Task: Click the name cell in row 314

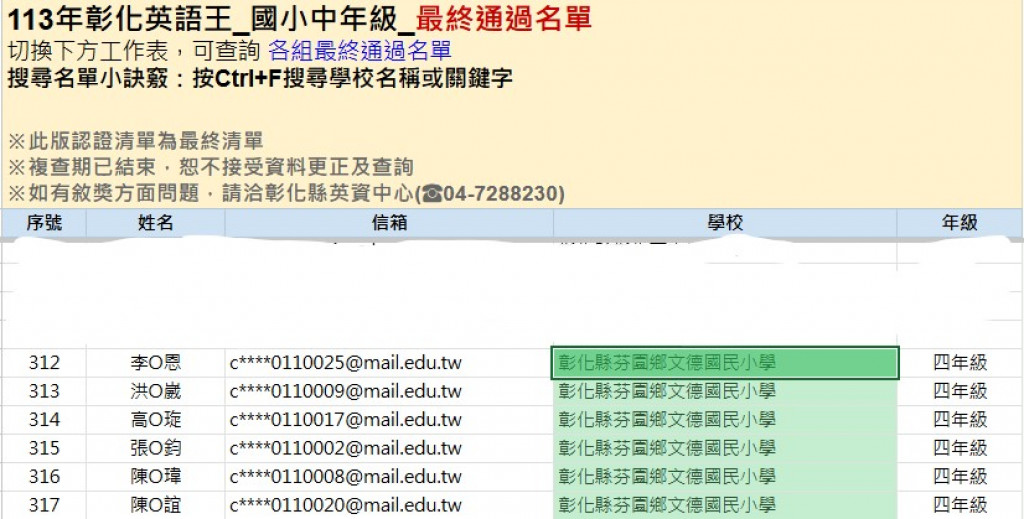Action: click(155, 420)
